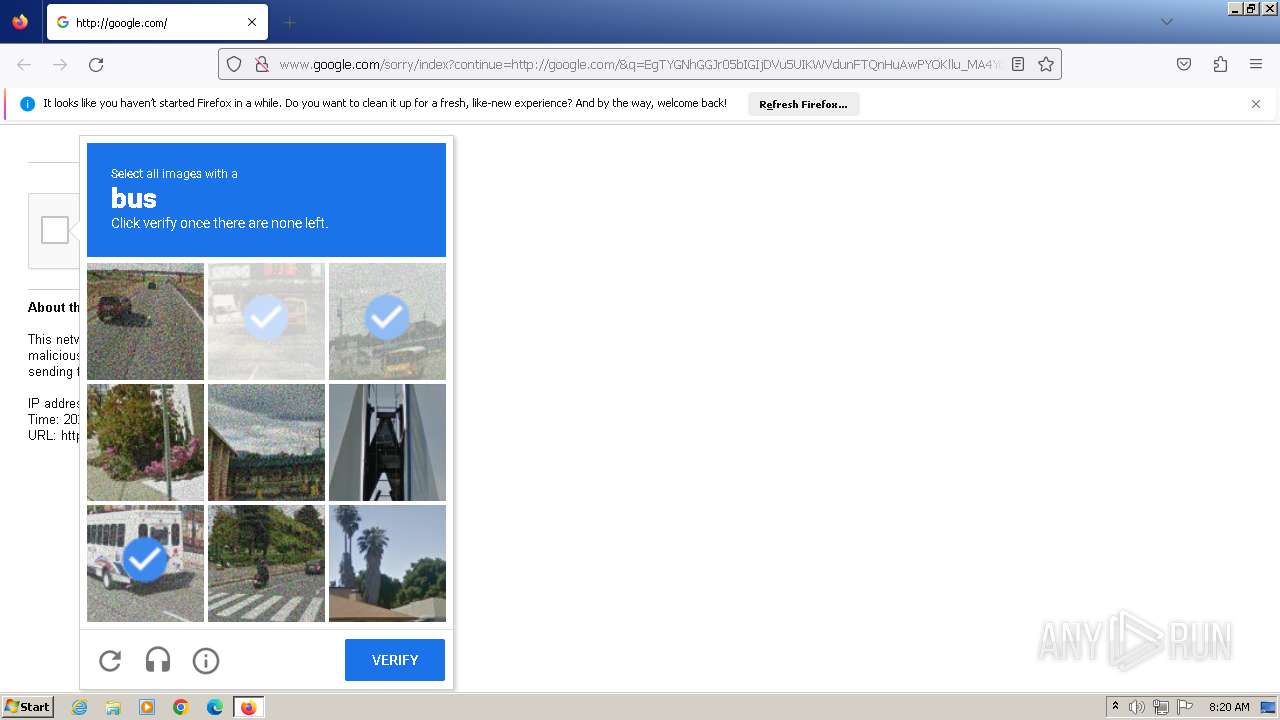This screenshot has height=720, width=1280.
Task: Open tracking protection shield icon
Action: pyautogui.click(x=234, y=64)
